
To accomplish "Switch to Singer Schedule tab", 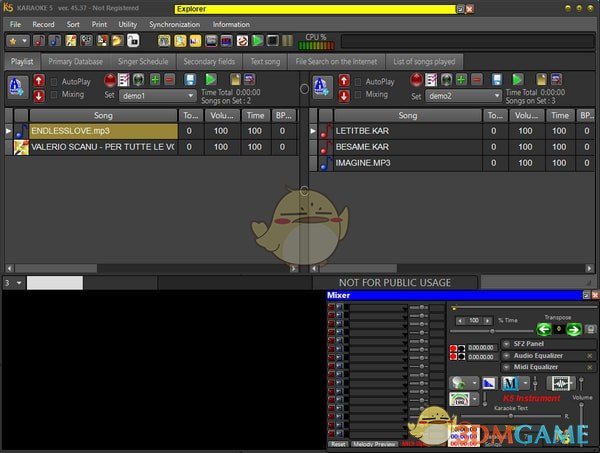I will [x=143, y=62].
